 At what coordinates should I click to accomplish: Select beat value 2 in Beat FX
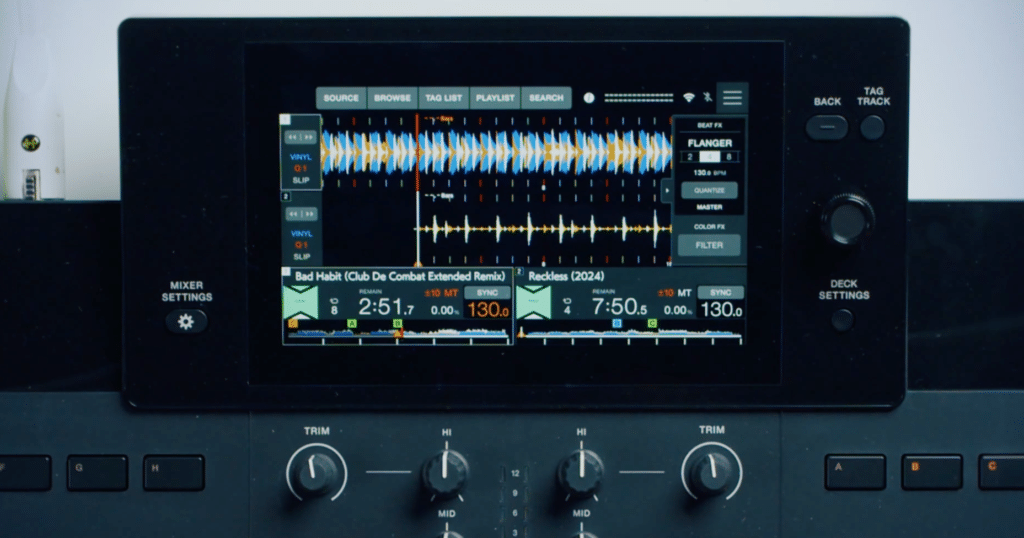[690, 157]
